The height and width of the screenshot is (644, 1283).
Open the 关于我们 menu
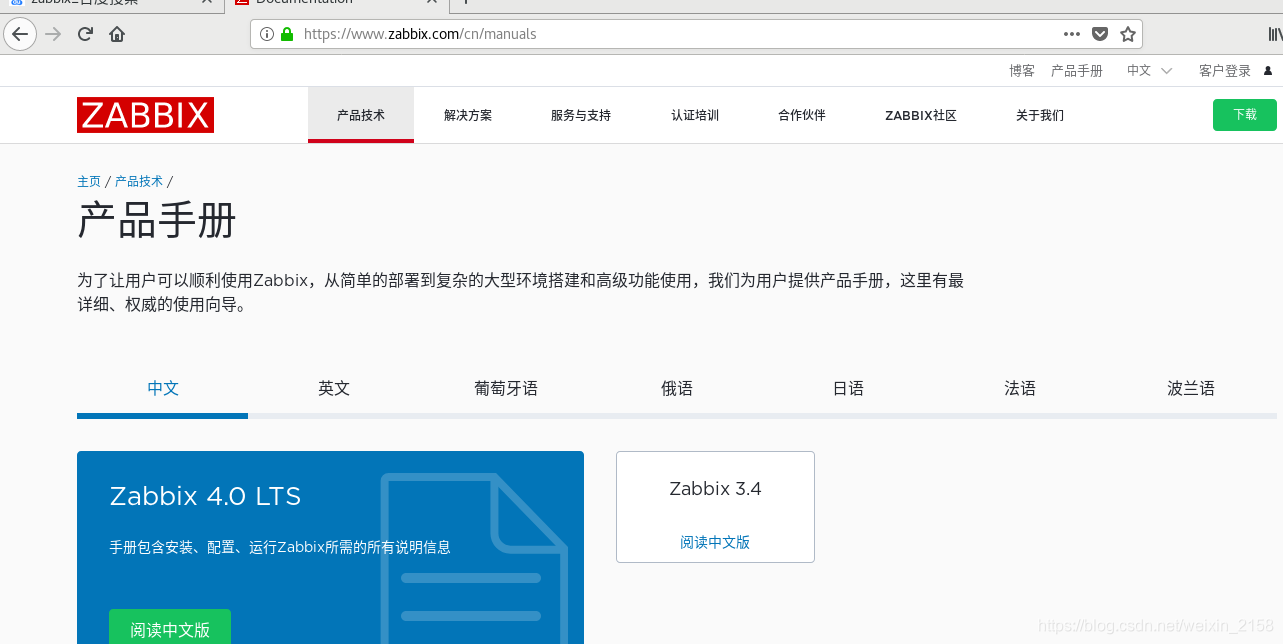click(1040, 115)
